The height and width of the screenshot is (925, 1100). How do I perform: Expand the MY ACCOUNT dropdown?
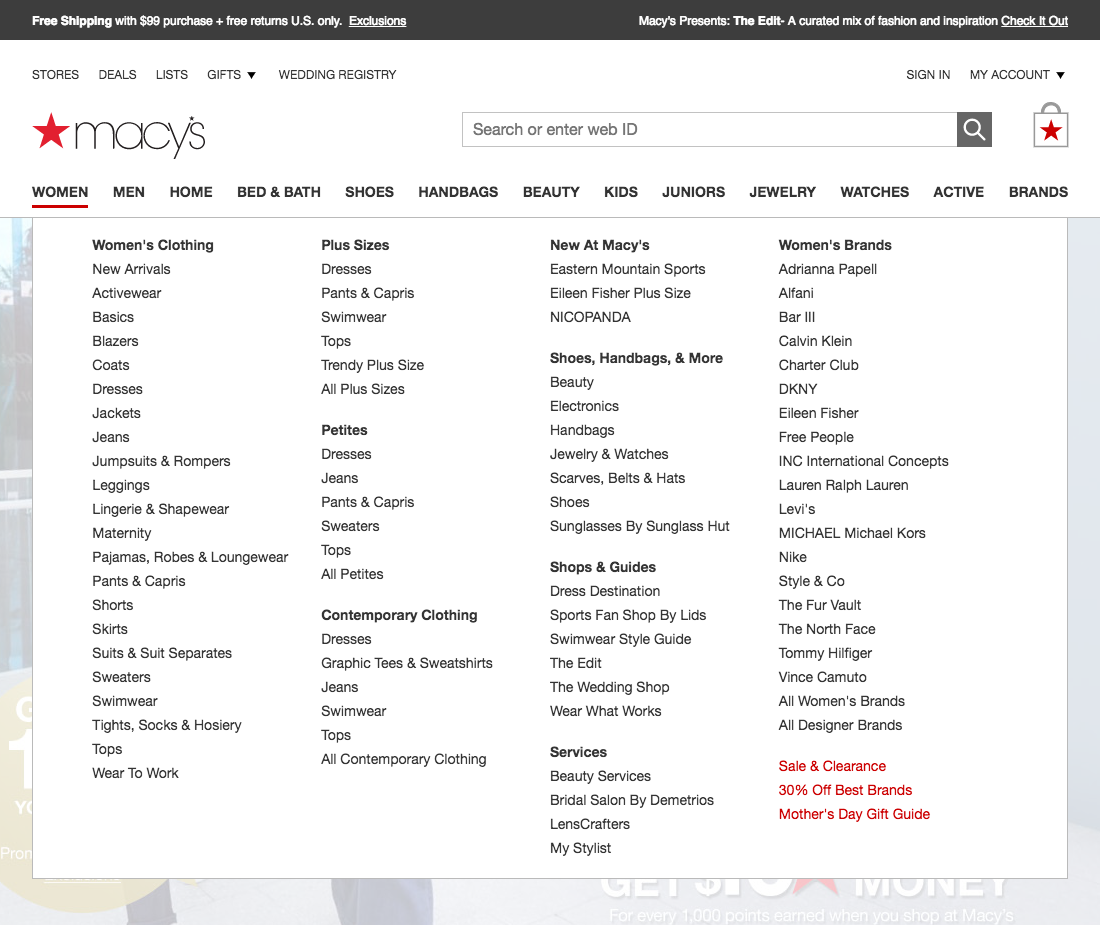1016,74
